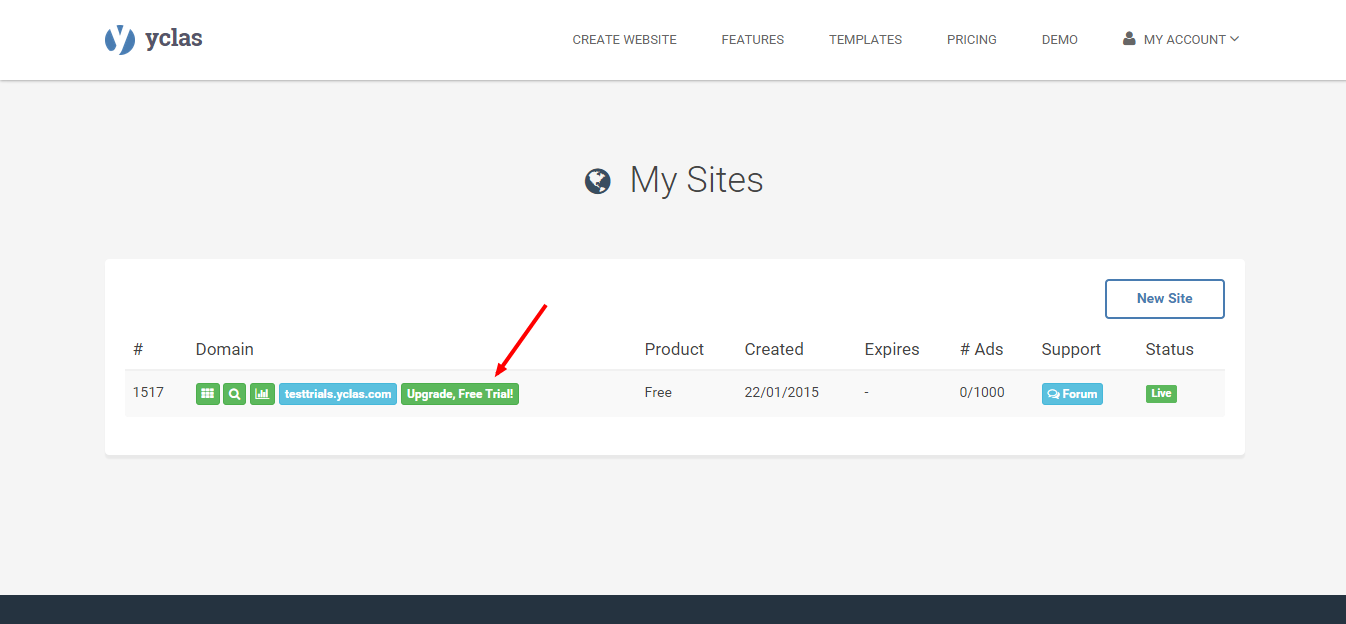
Task: Go to the Features page
Action: point(753,40)
